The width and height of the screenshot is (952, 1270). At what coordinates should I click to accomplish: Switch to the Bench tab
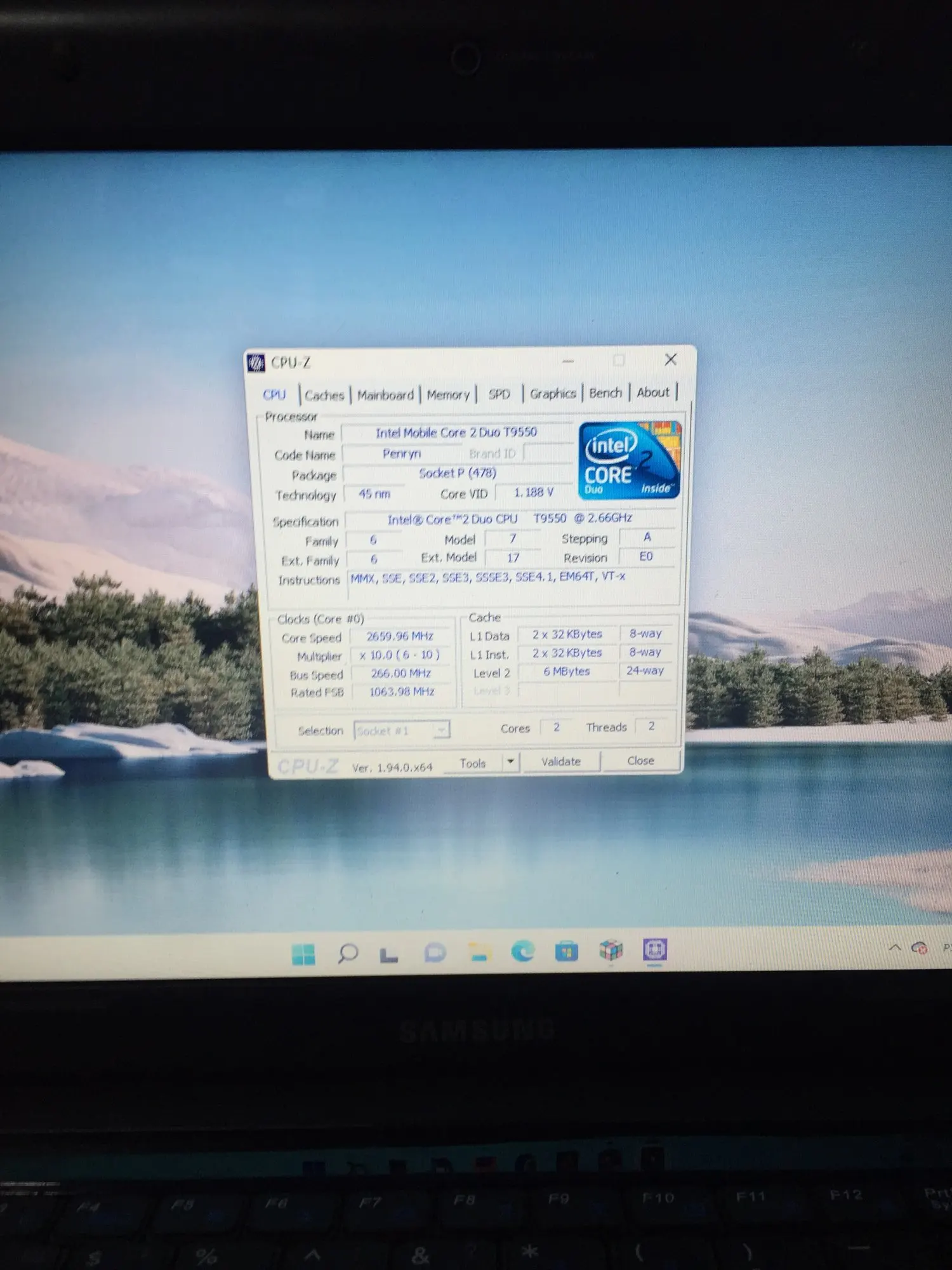point(605,393)
